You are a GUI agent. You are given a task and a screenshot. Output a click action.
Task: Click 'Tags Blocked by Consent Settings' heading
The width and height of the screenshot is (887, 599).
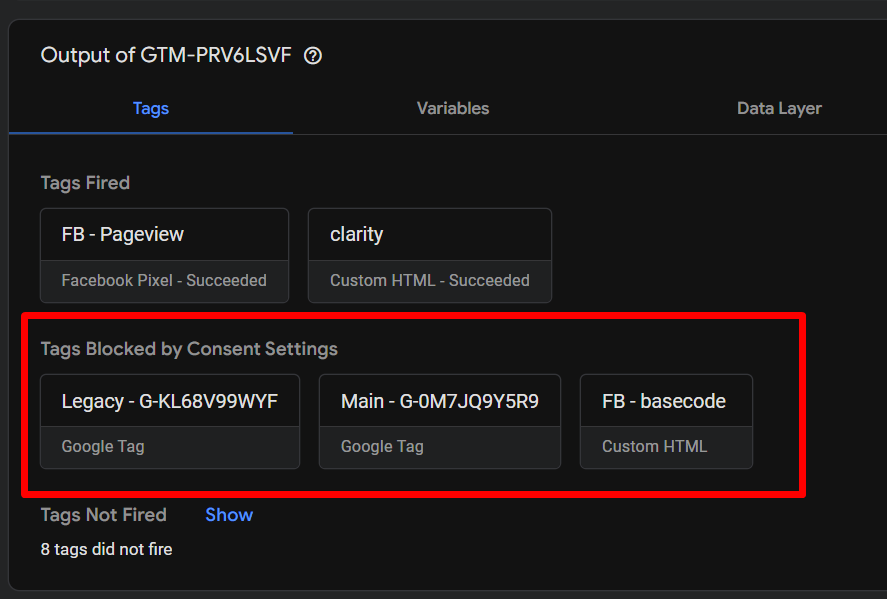[189, 349]
